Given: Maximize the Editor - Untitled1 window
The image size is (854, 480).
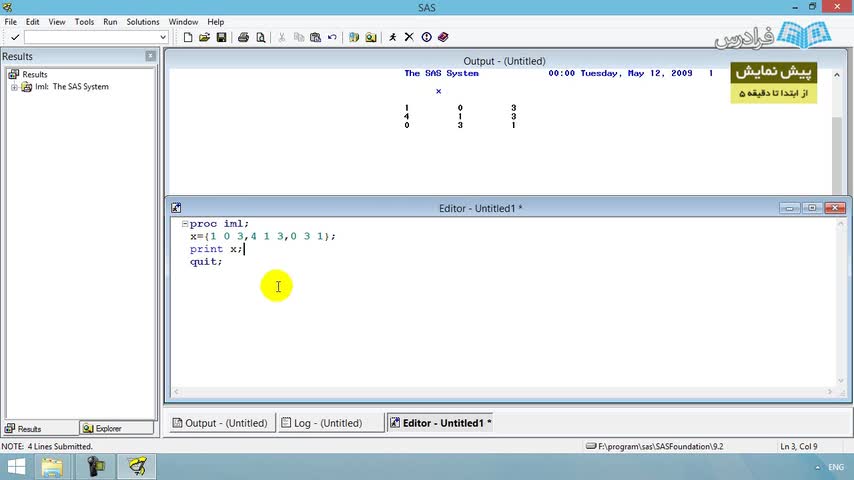Looking at the screenshot, I should click(x=812, y=208).
